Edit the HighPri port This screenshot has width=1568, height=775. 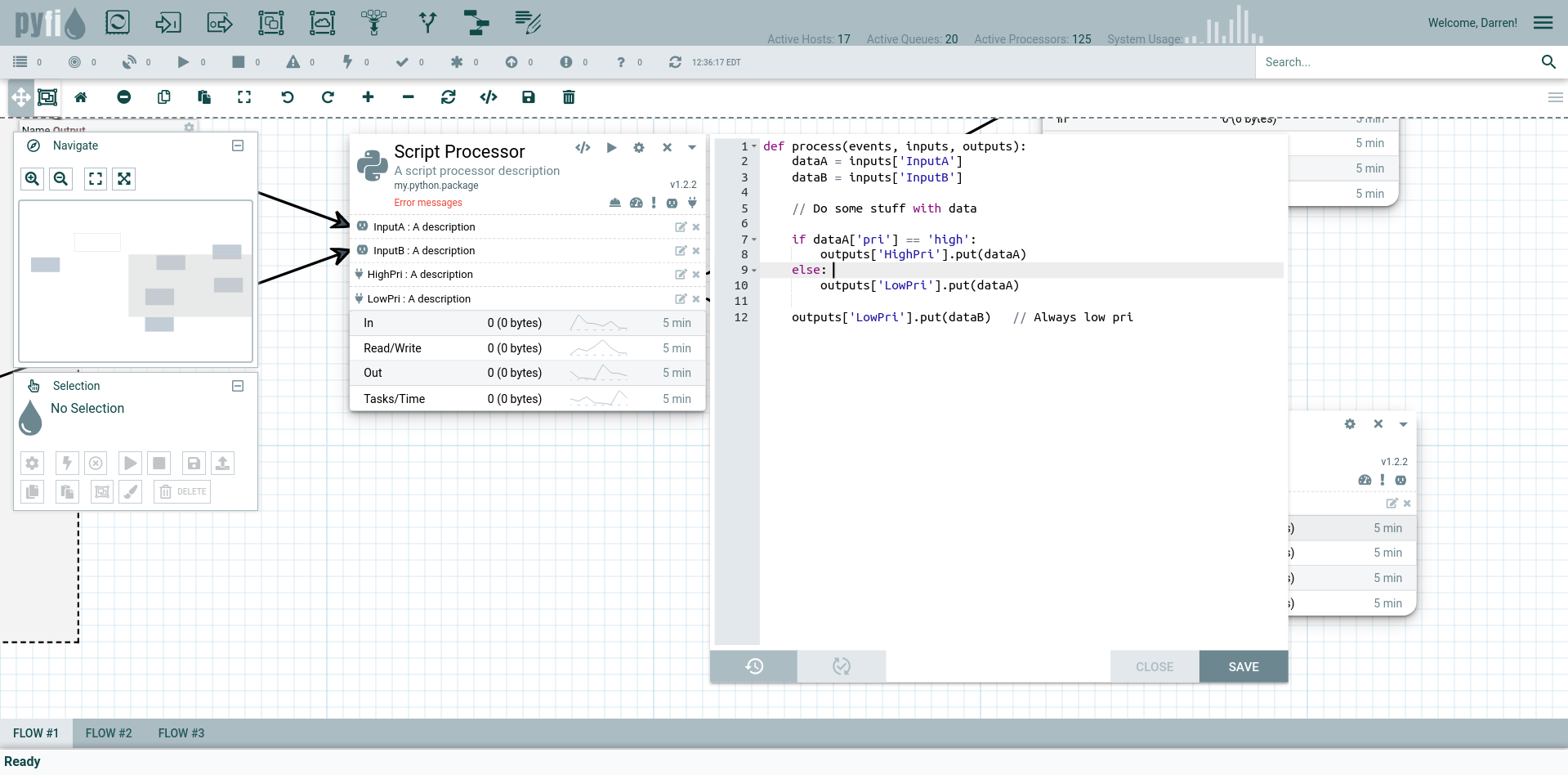680,275
